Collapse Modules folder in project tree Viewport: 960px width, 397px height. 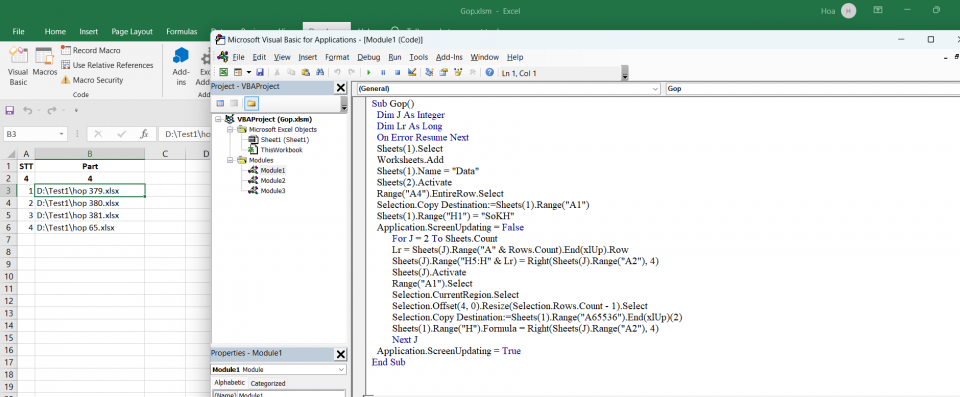(x=230, y=160)
